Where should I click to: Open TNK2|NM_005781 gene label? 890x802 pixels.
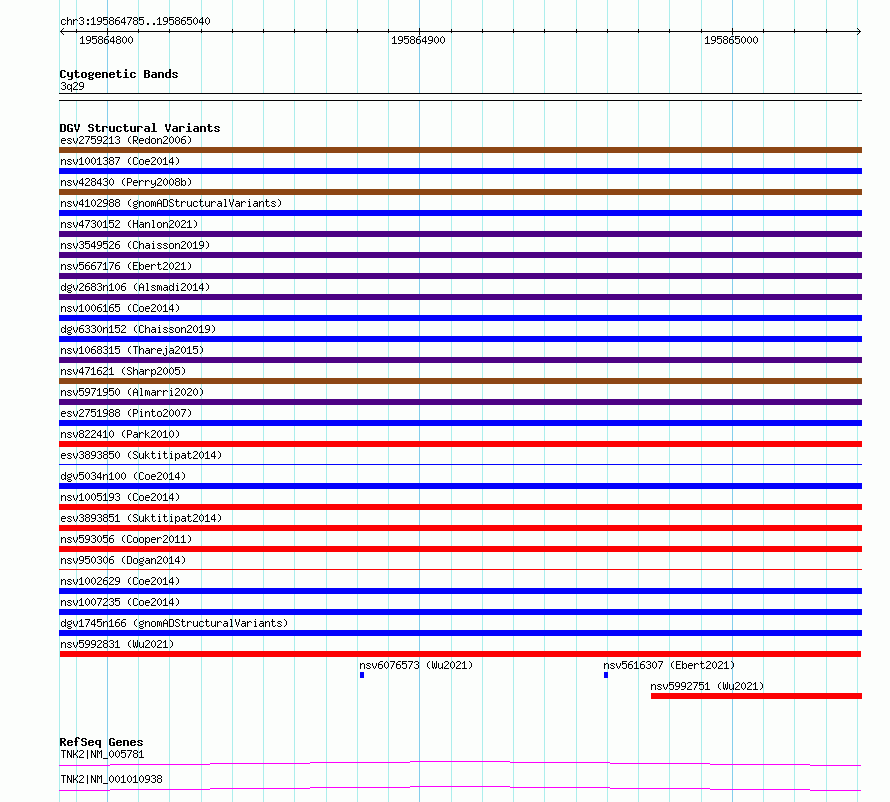102,754
